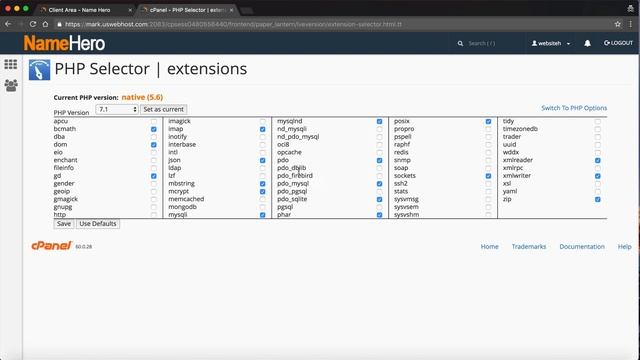
Task: Click the browser address bar URL
Action: (233, 24)
